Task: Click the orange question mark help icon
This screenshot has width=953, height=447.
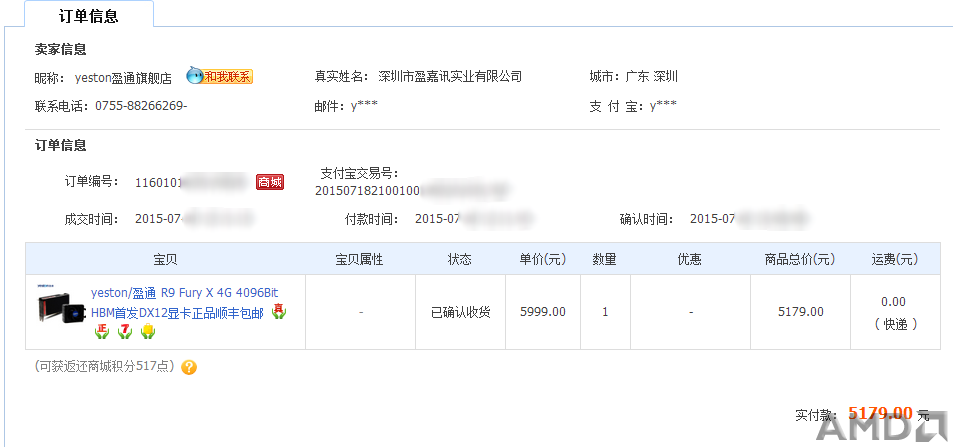Action: (189, 367)
